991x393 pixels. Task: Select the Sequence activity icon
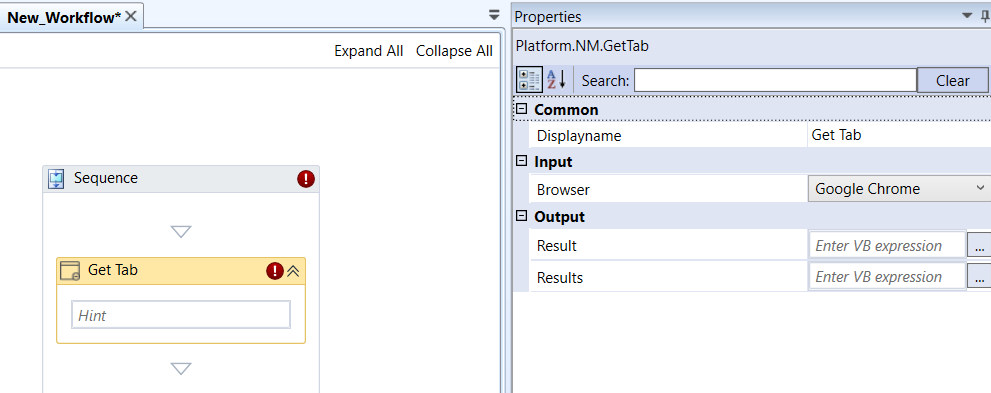coord(56,179)
